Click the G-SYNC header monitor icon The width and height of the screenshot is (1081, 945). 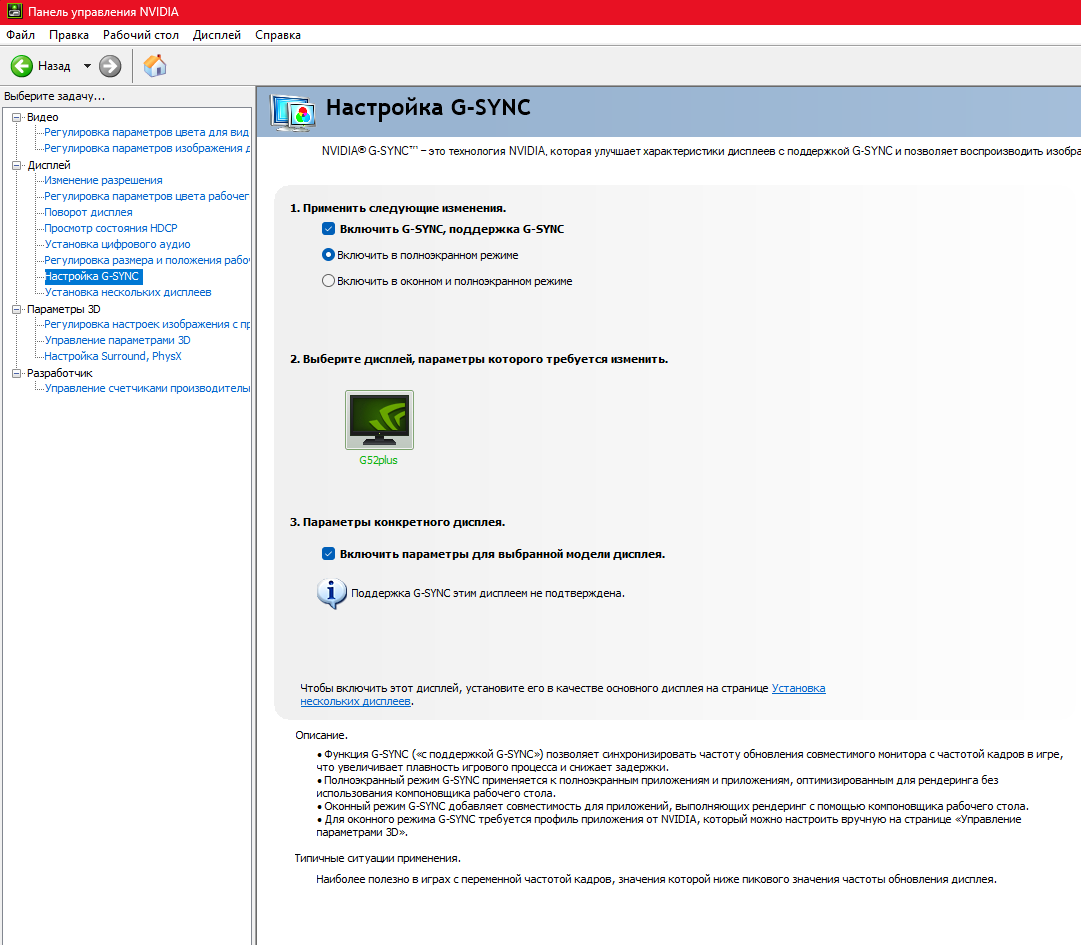tap(292, 109)
